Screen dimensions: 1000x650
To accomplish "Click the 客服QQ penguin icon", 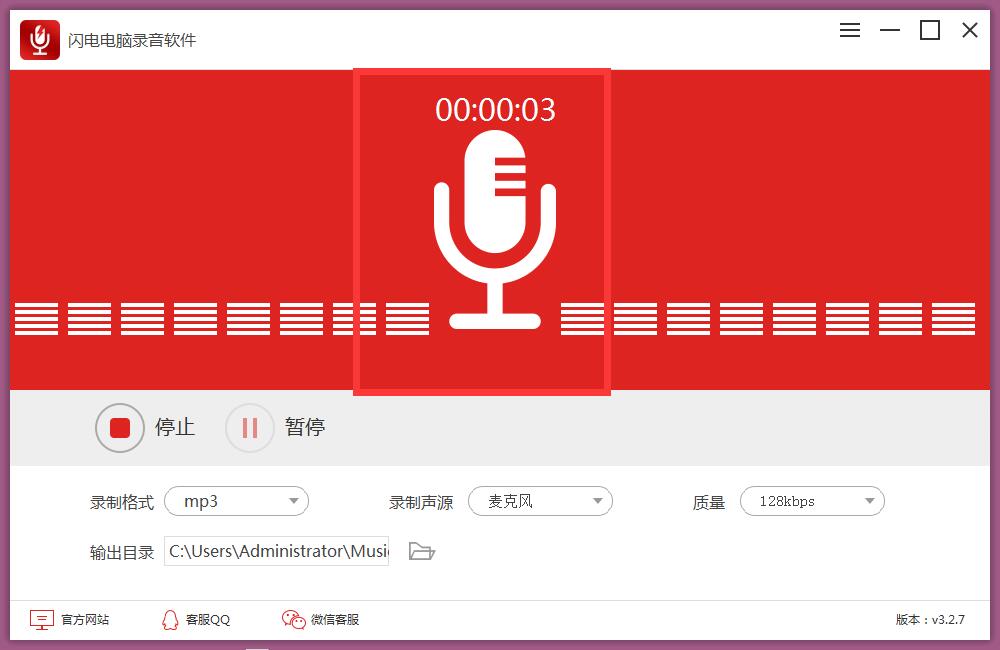I will tap(172, 620).
